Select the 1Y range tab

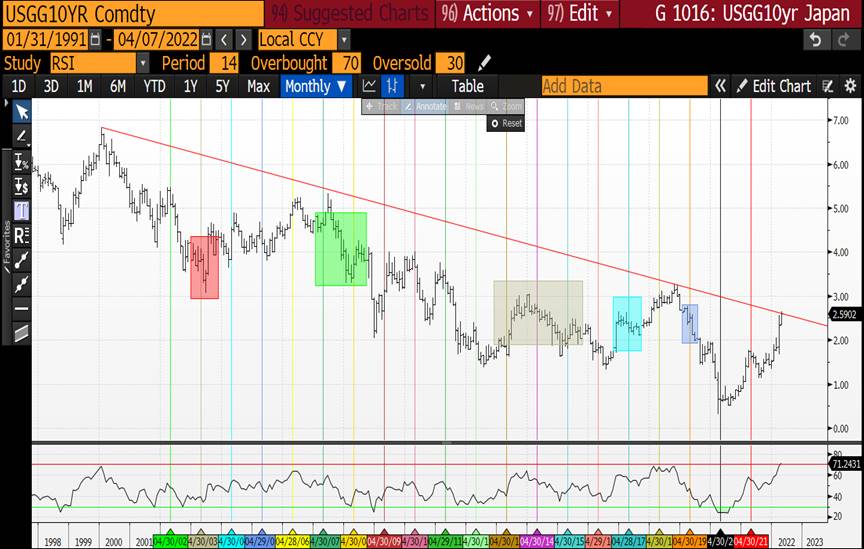pos(190,86)
